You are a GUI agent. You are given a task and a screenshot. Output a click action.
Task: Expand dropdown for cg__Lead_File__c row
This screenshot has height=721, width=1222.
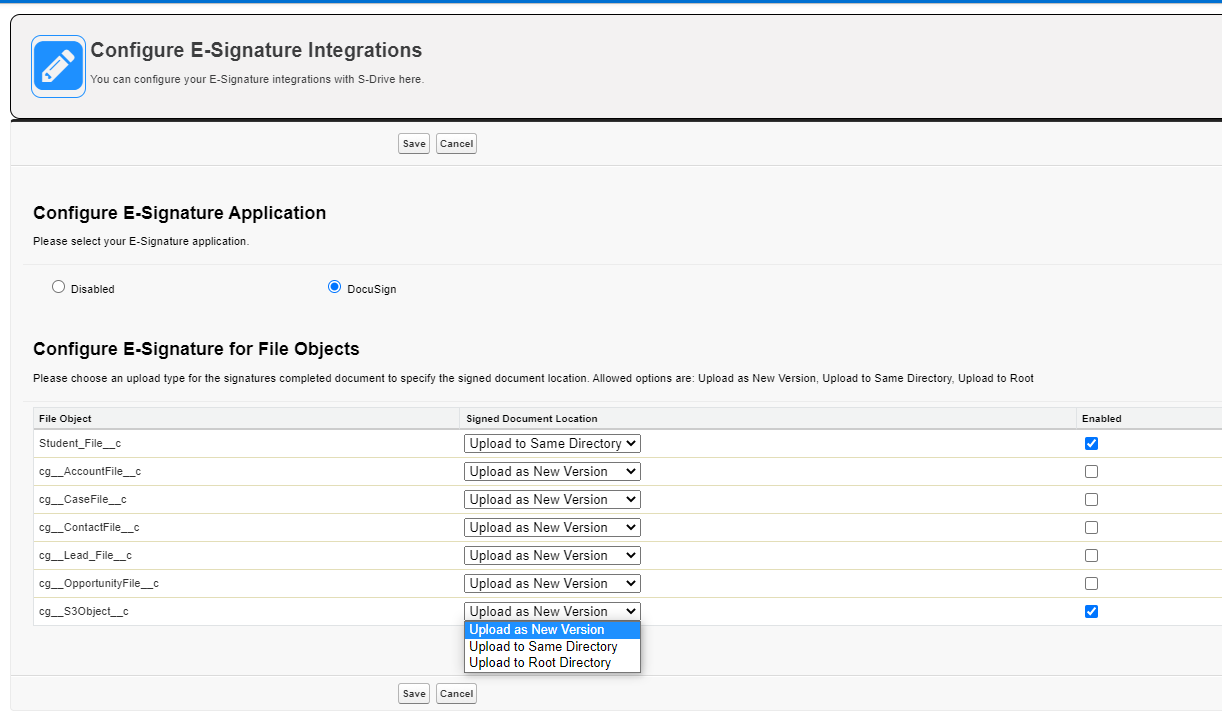click(552, 555)
